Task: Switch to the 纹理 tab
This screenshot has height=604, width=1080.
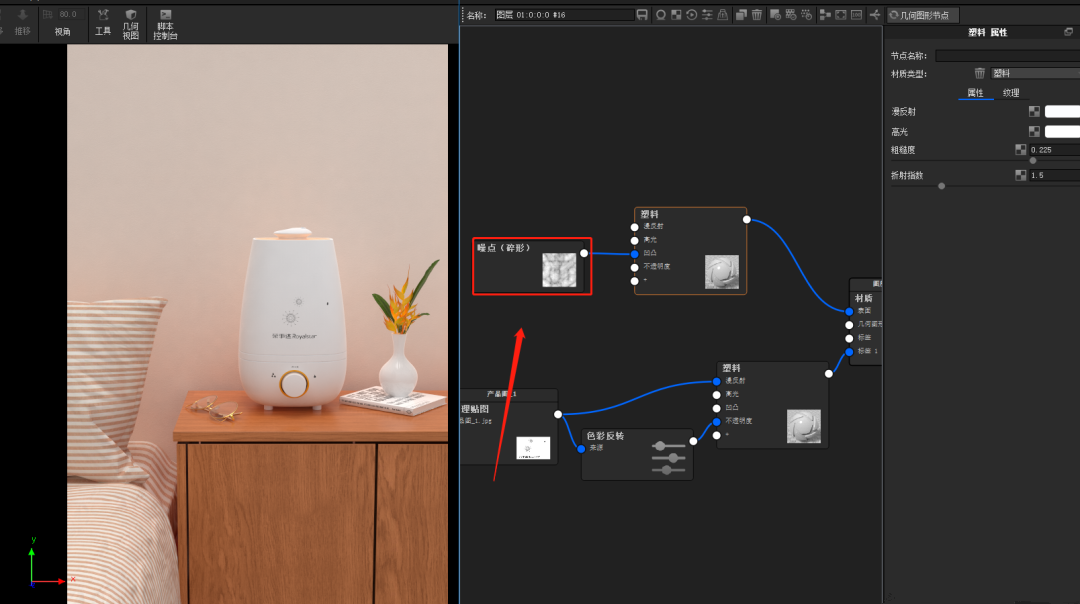Action: (1011, 93)
